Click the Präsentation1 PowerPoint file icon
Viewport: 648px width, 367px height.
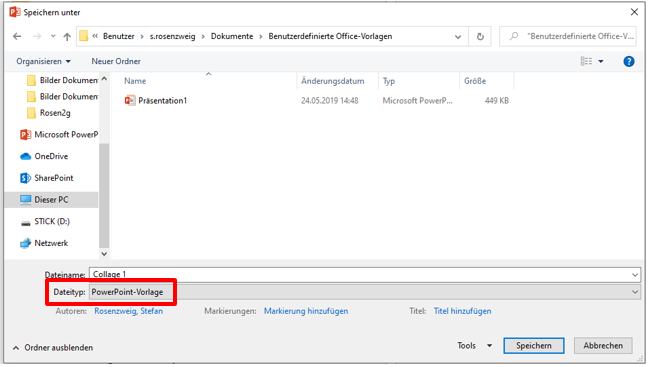pos(130,100)
